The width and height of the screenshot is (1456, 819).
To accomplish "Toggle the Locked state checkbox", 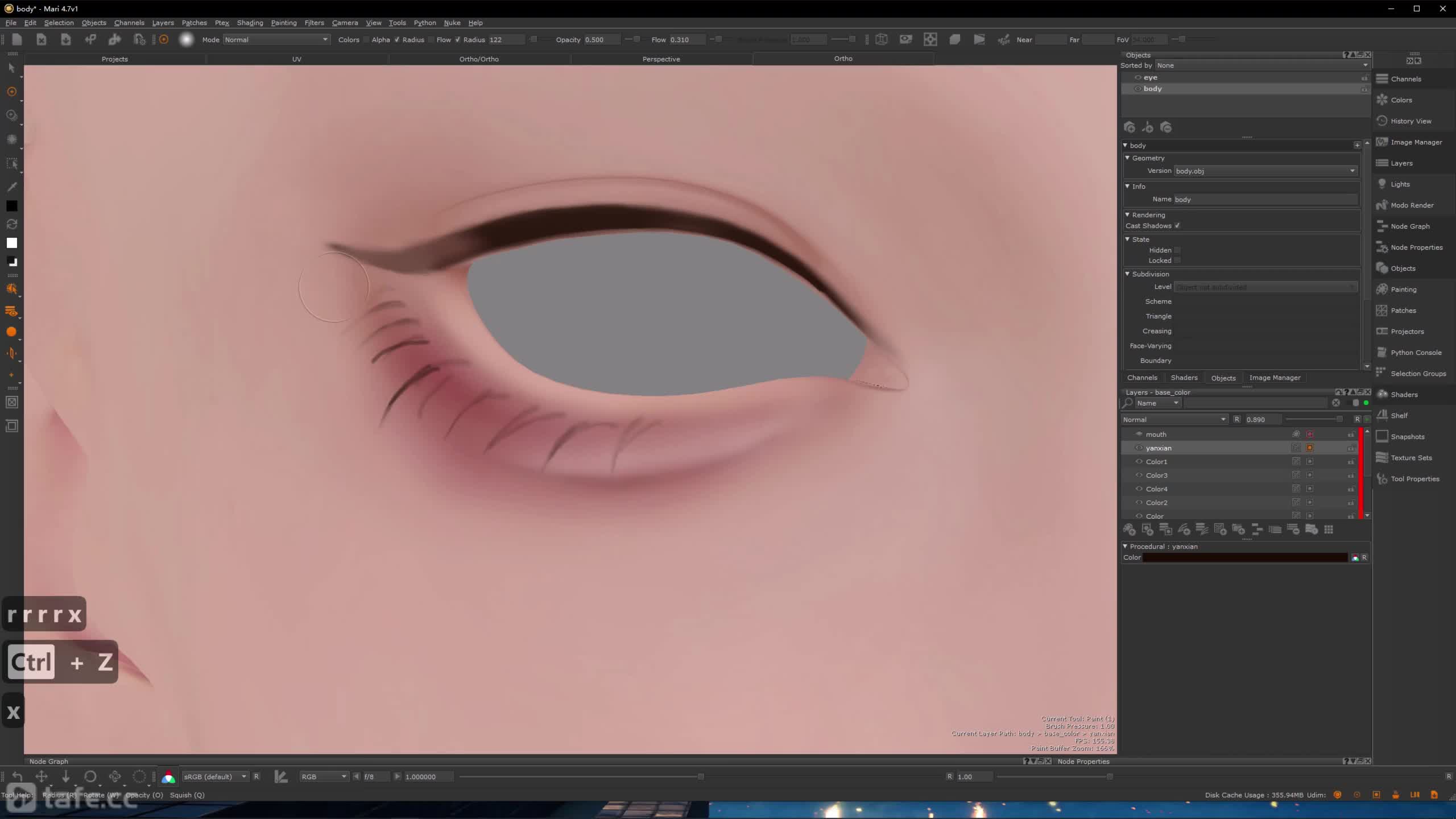I will pyautogui.click(x=1177, y=260).
